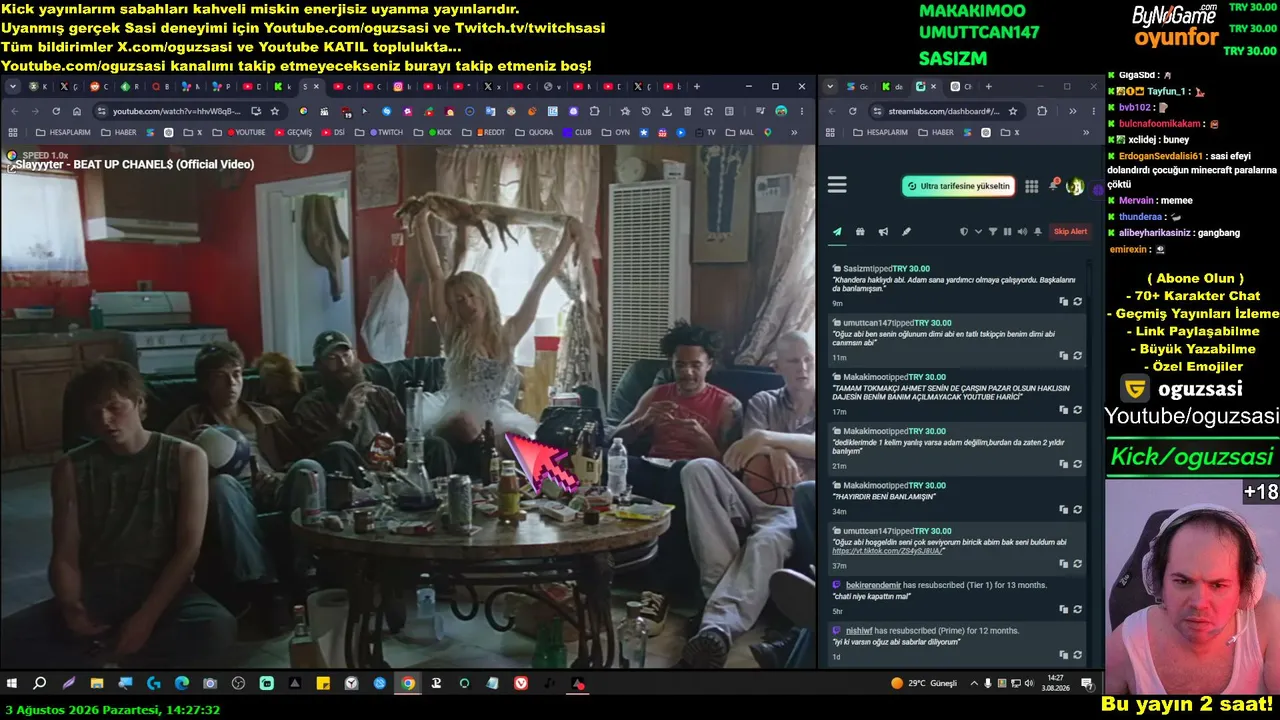The image size is (1280, 720).
Task: Replay Makakimoo's 34m tip alert
Action: pos(1077,509)
